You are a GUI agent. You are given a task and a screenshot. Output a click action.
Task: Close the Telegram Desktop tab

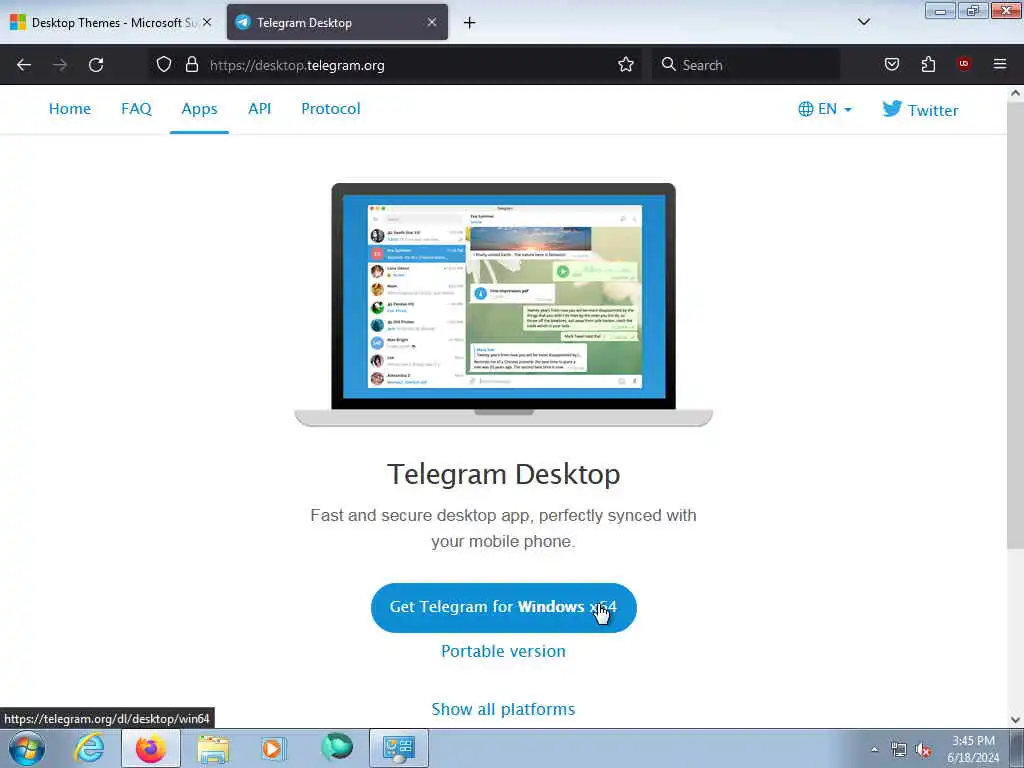pos(432,22)
